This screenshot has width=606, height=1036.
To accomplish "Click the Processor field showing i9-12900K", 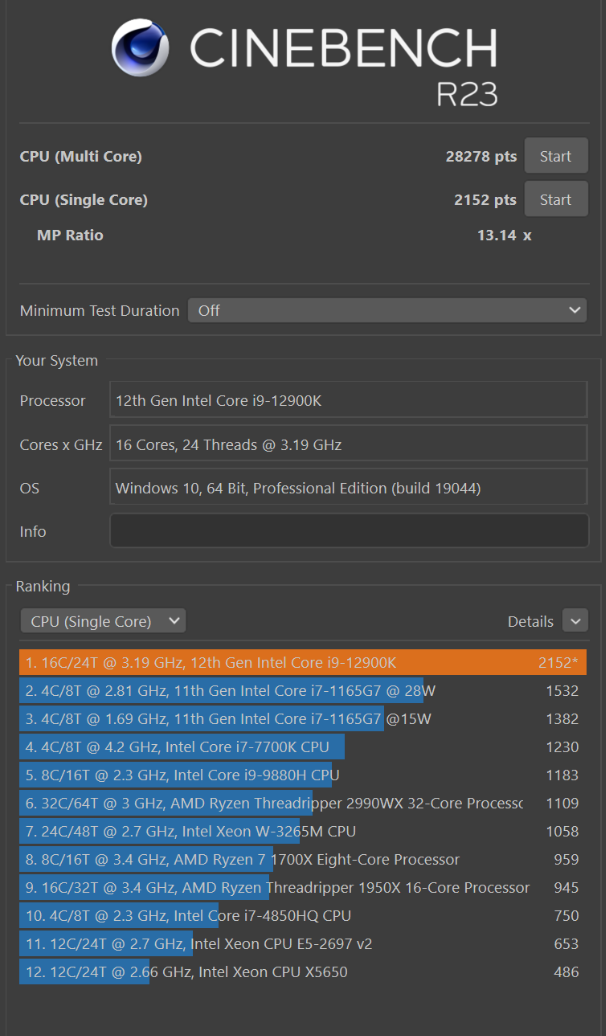I will [x=348, y=400].
